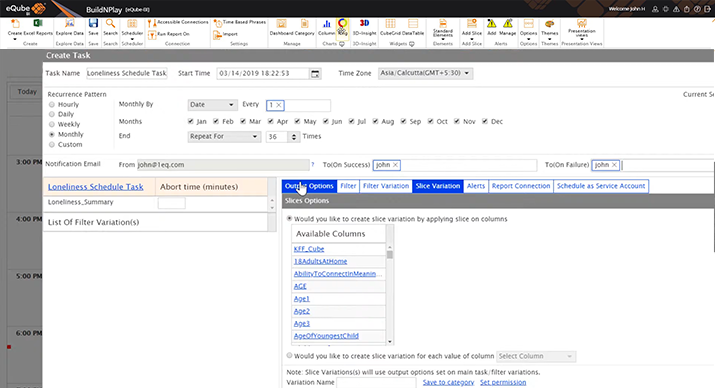Open the Repeat For end dropdown
The height and width of the screenshot is (388, 715).
(x=223, y=136)
